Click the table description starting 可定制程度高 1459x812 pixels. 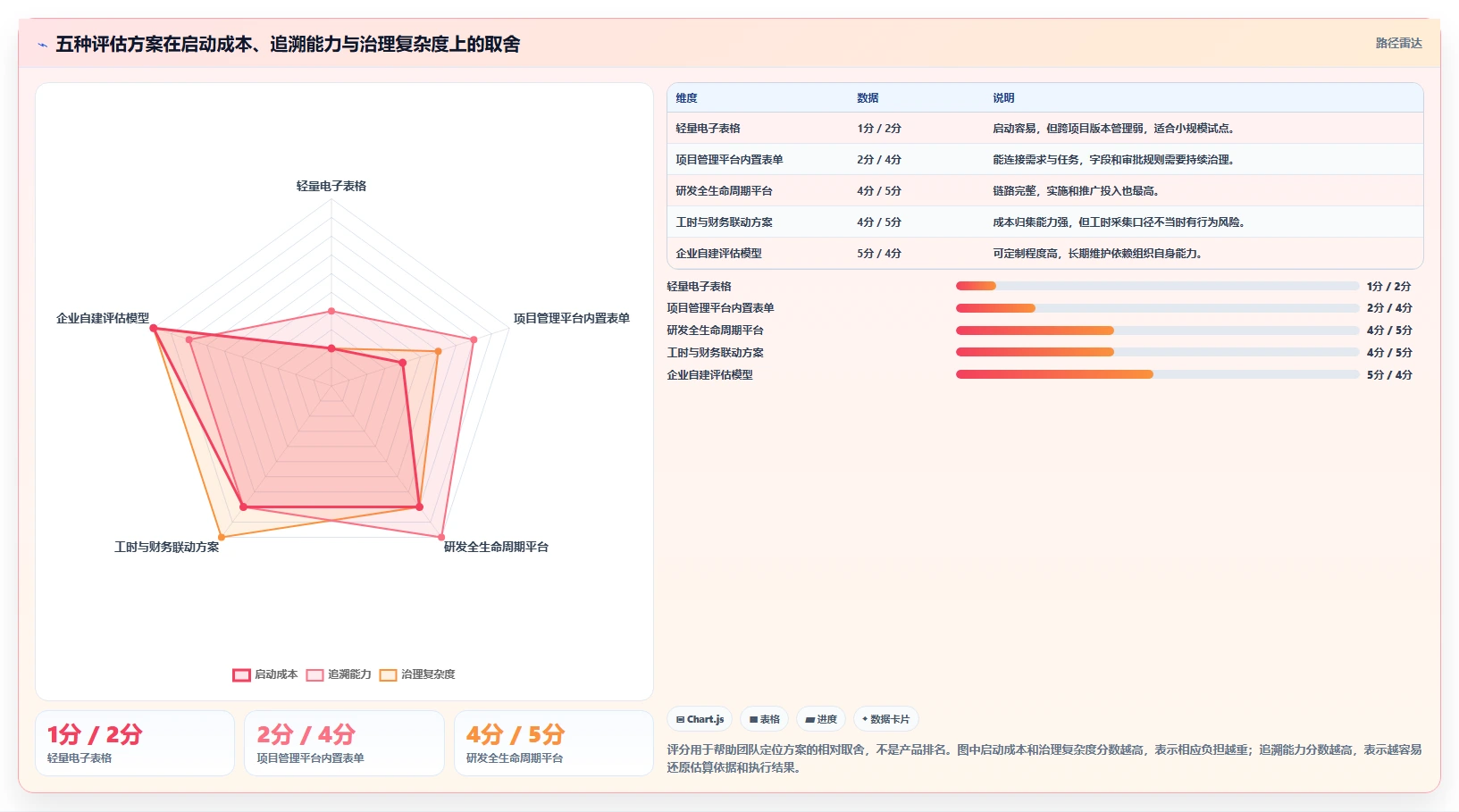pyautogui.click(x=1098, y=254)
